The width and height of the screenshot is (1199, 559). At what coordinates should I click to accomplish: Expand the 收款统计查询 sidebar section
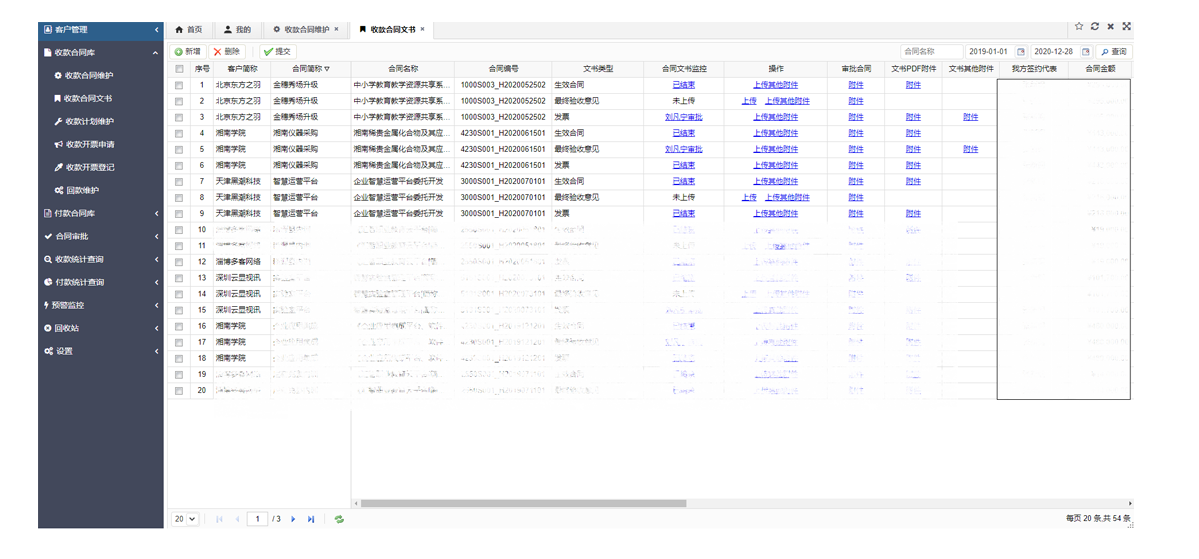pyautogui.click(x=100, y=259)
